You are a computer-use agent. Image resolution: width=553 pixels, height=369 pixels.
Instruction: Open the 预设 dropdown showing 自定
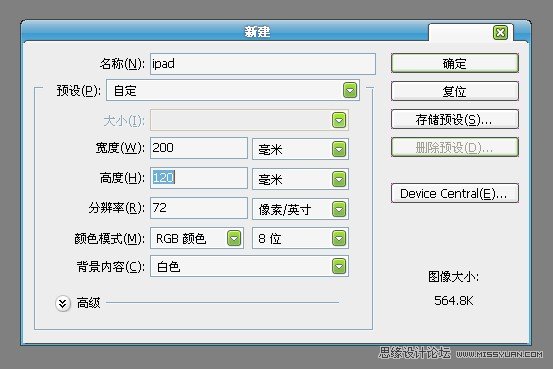(233, 91)
